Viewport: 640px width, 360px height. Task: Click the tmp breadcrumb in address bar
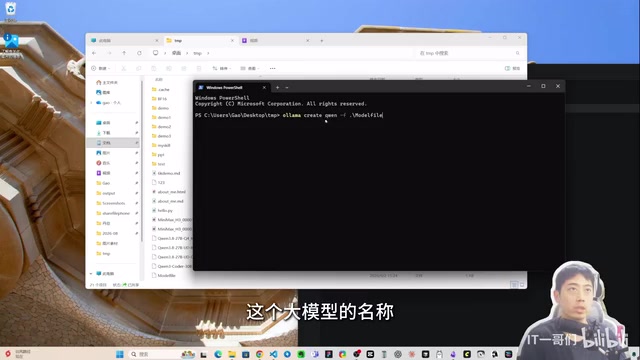click(198, 53)
